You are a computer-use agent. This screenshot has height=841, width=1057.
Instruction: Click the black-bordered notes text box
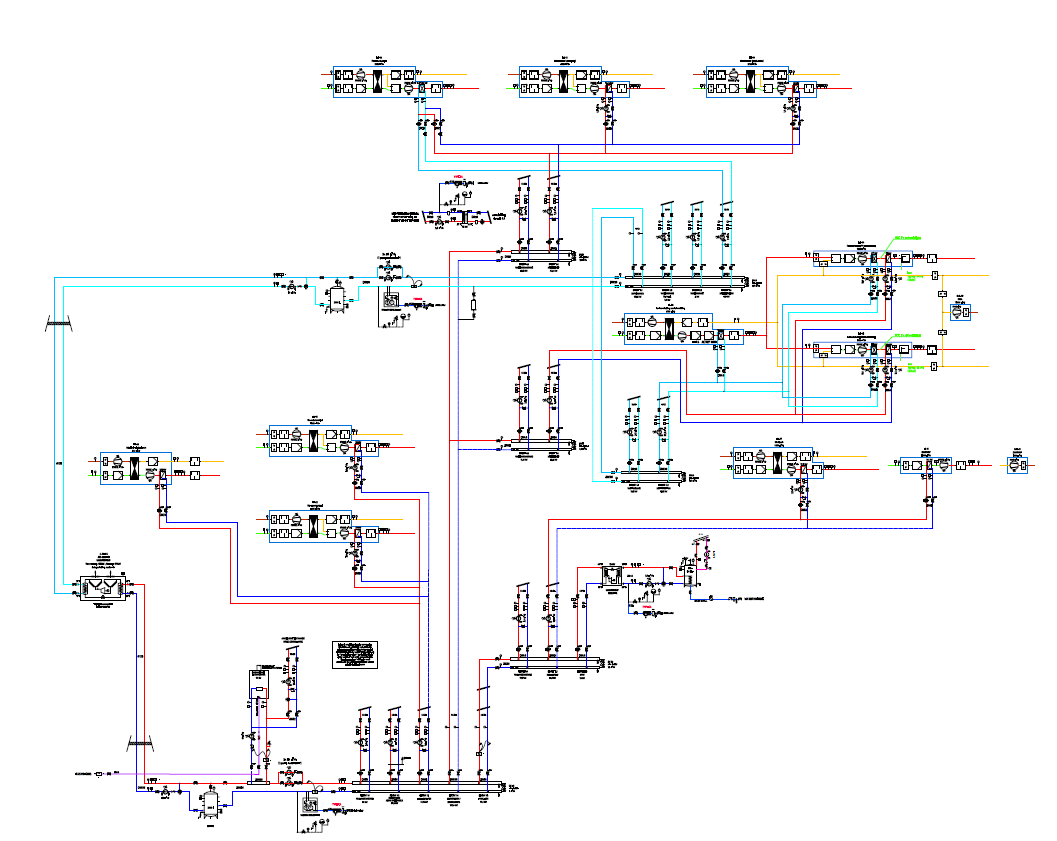355,655
